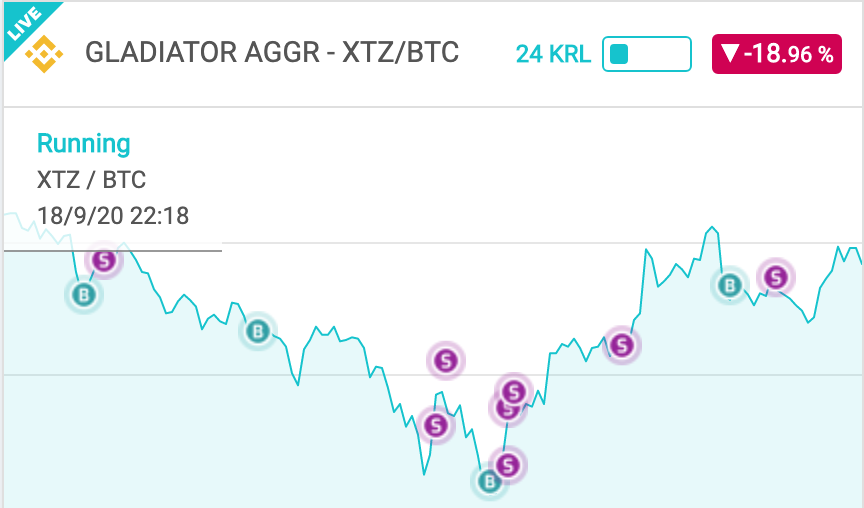The image size is (864, 508).
Task: Click the Running status label
Action: [x=84, y=144]
